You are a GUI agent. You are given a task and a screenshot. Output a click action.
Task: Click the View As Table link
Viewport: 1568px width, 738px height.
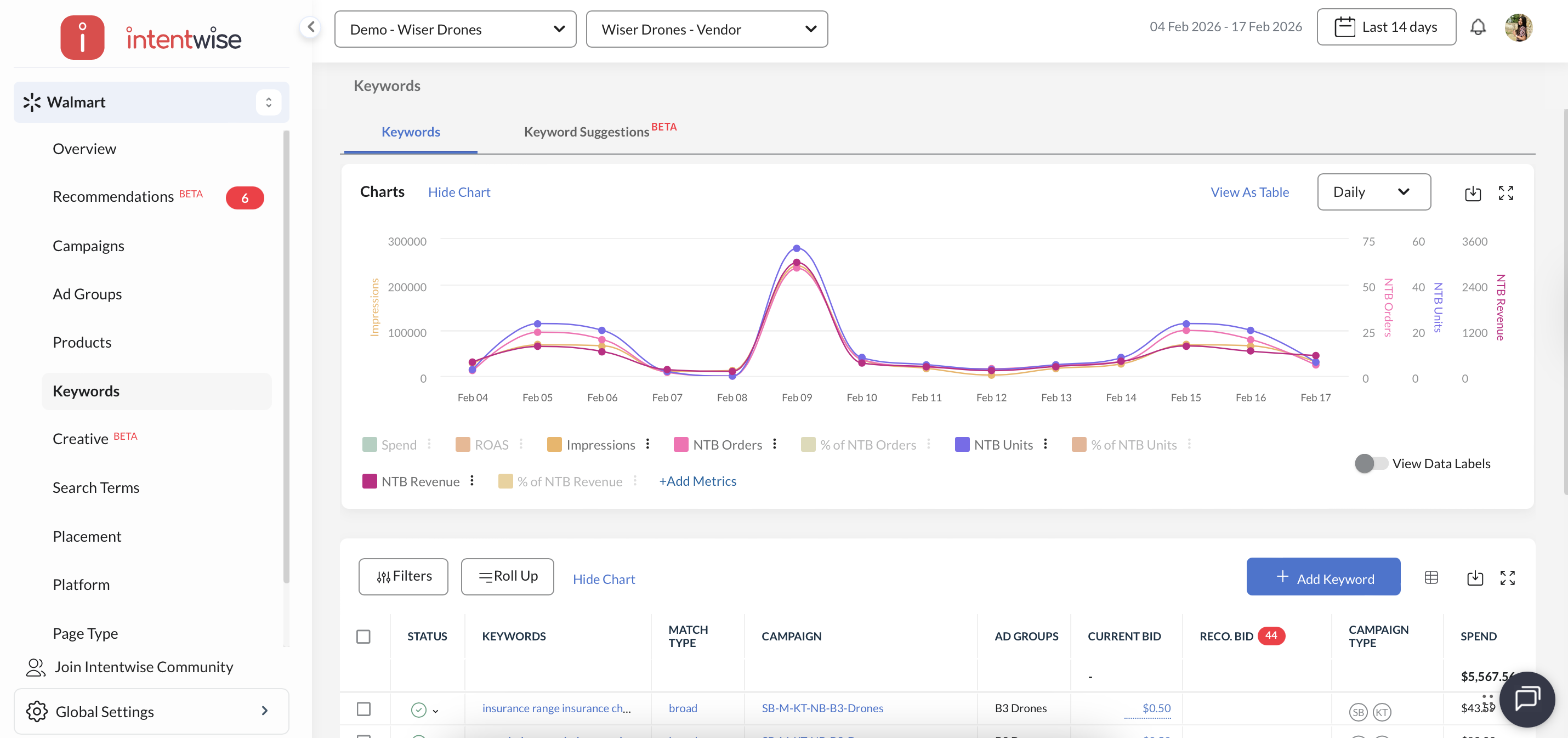tap(1249, 192)
